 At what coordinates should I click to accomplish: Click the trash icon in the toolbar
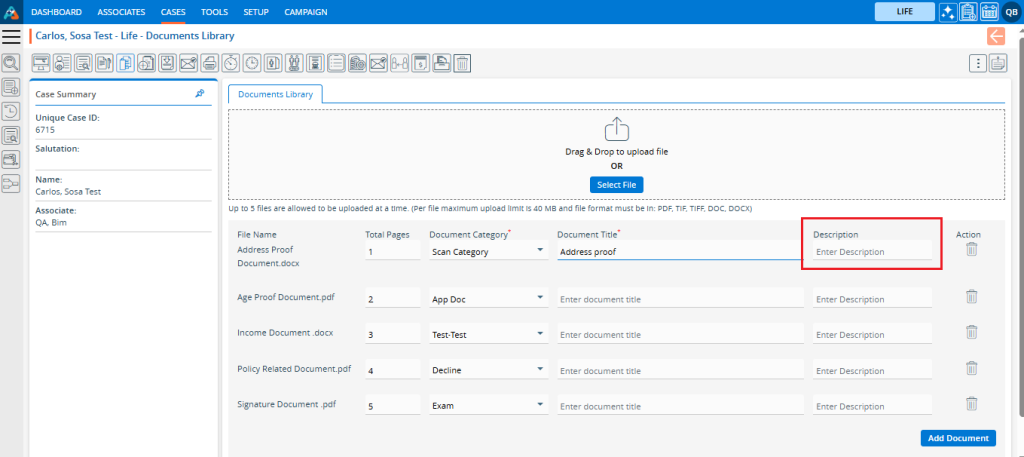462,63
